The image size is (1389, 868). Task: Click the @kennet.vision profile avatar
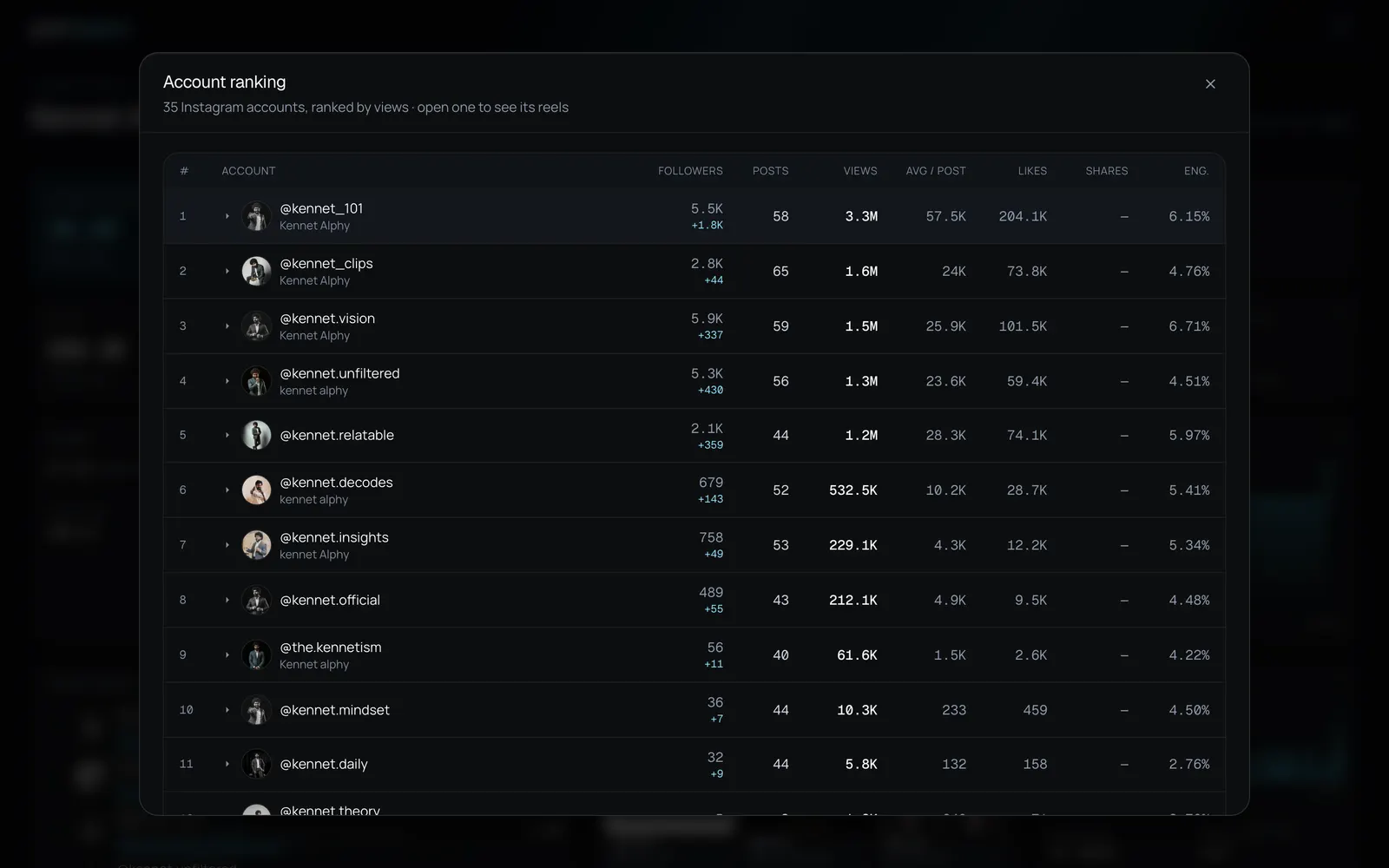[256, 326]
